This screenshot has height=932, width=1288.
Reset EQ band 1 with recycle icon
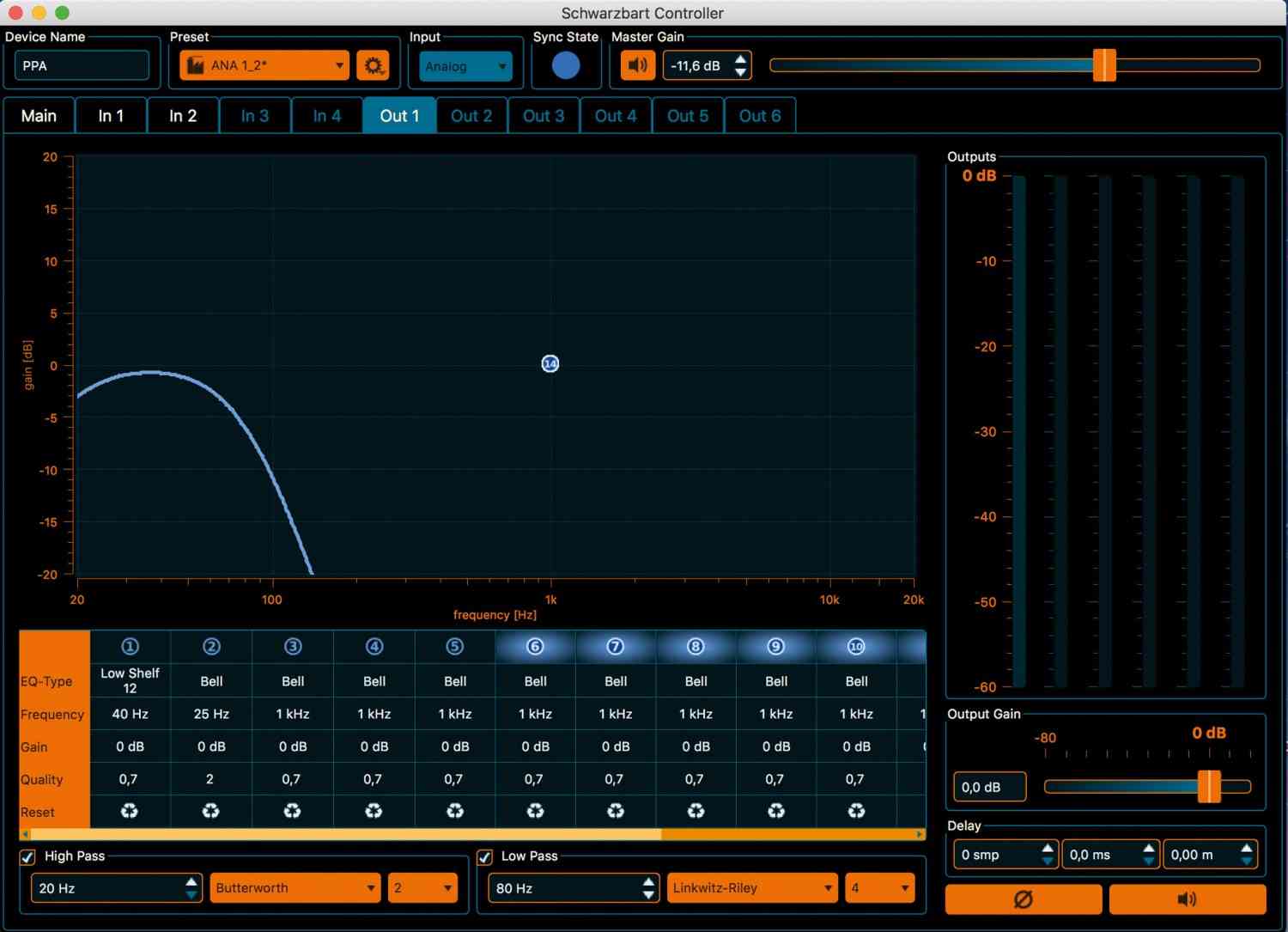[130, 811]
